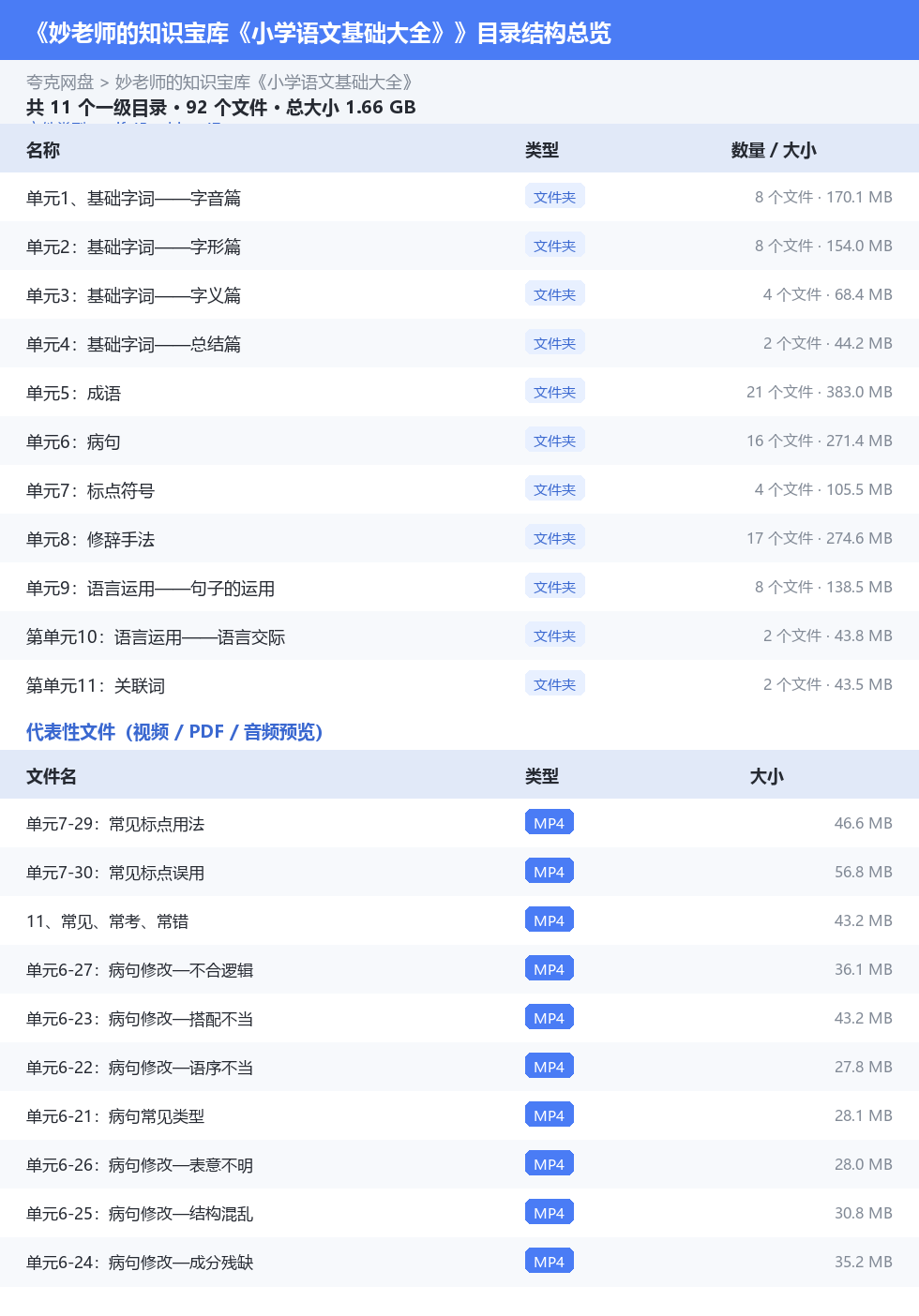Screen dimensions: 919x1316
Task: Open folder 单元4：基础字词——总结篇
Action: point(133,344)
